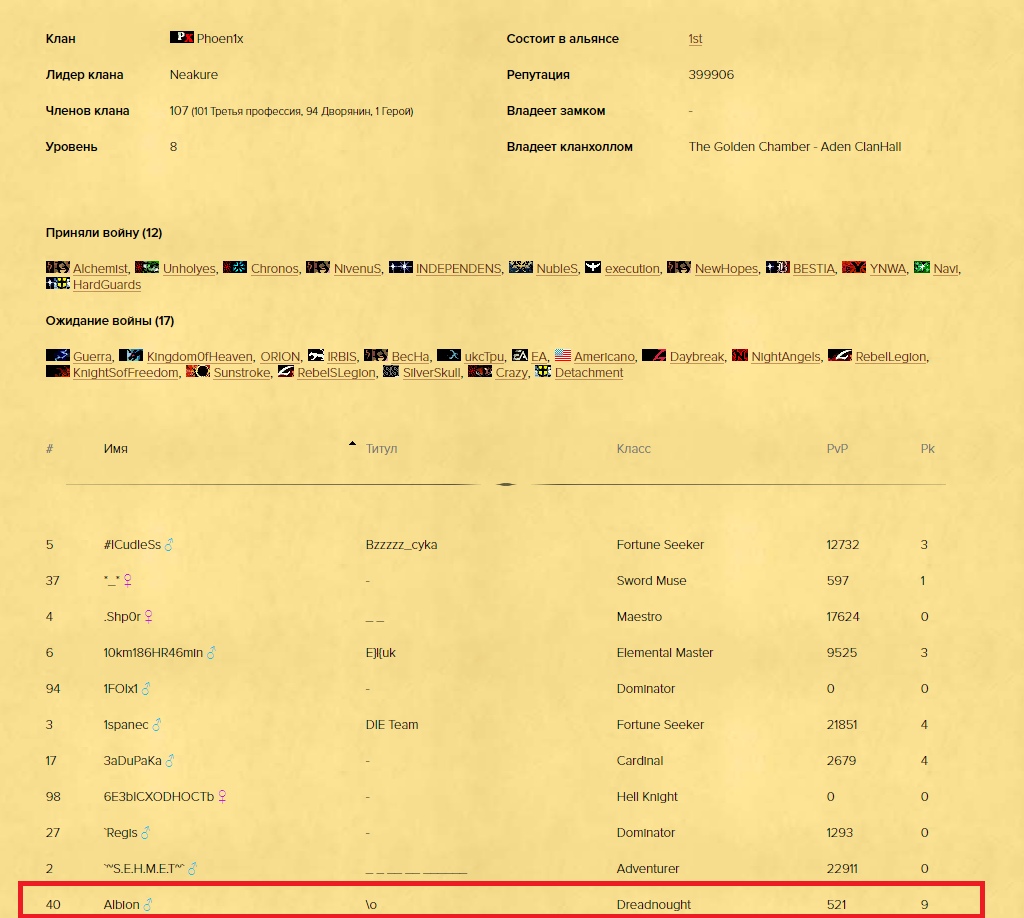Open the Unholyes clan link
Image resolution: width=1024 pixels, height=918 pixels.
188,269
